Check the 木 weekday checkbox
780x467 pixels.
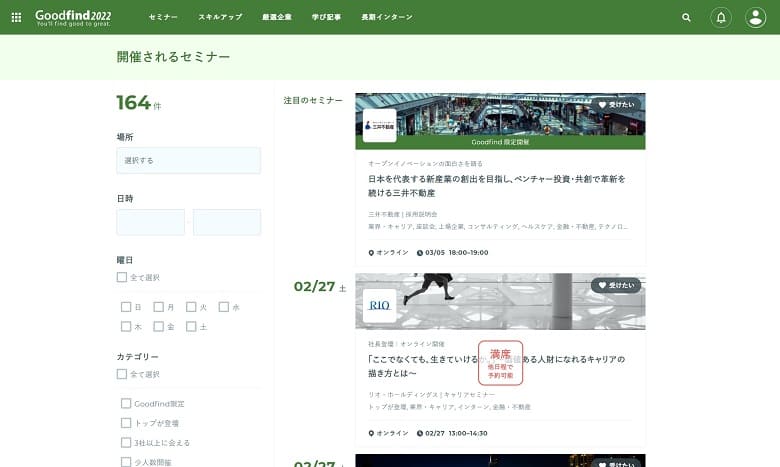click(x=126, y=326)
